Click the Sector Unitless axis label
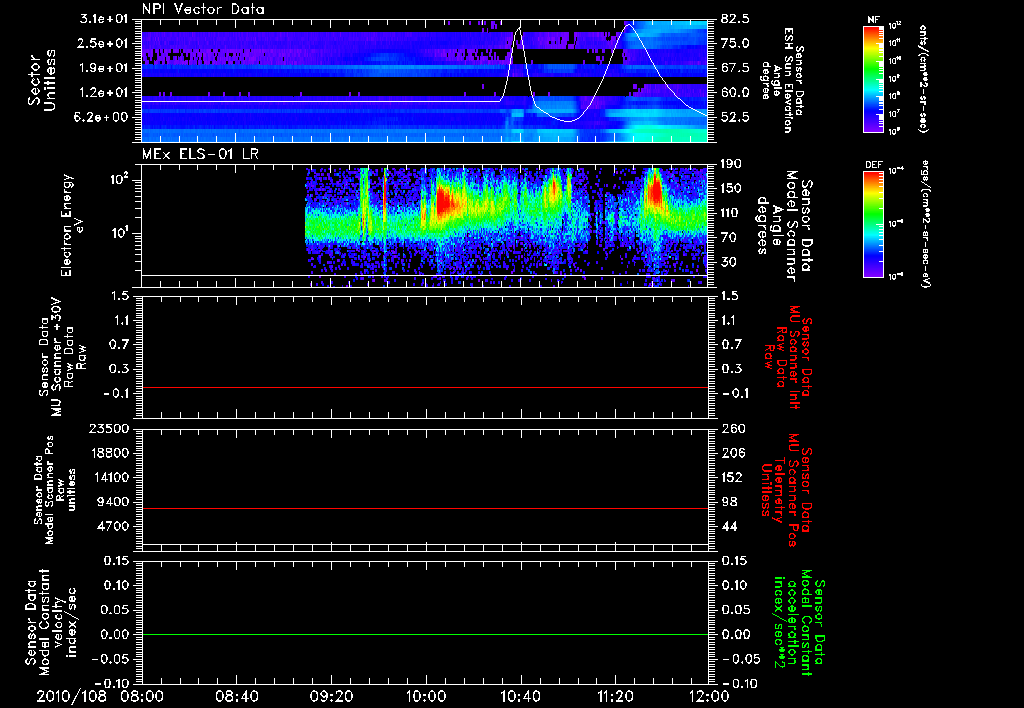Screen dimensions: 1024x708 click(x=42, y=81)
